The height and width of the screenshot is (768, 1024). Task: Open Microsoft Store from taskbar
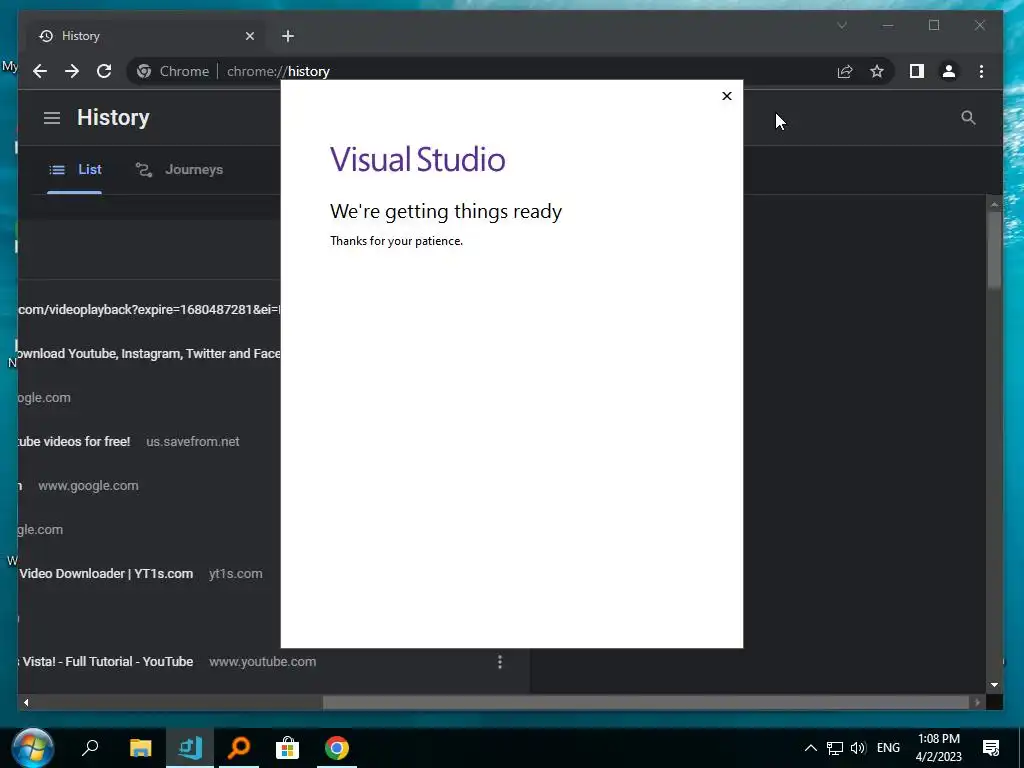(287, 748)
